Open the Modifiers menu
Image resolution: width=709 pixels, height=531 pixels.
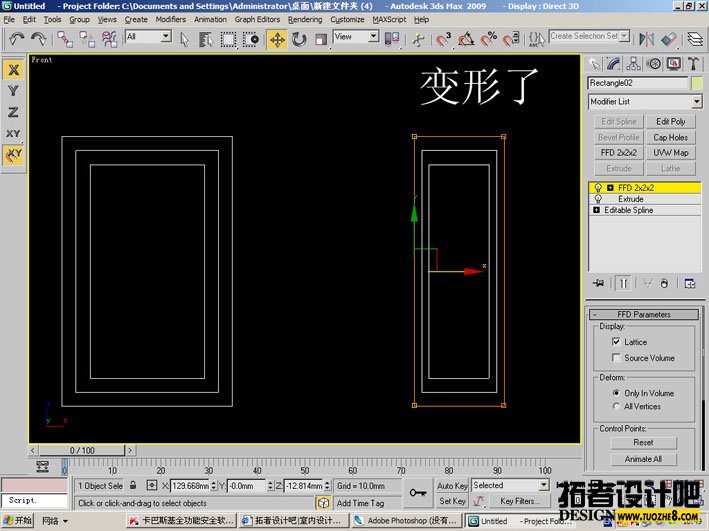[170, 19]
